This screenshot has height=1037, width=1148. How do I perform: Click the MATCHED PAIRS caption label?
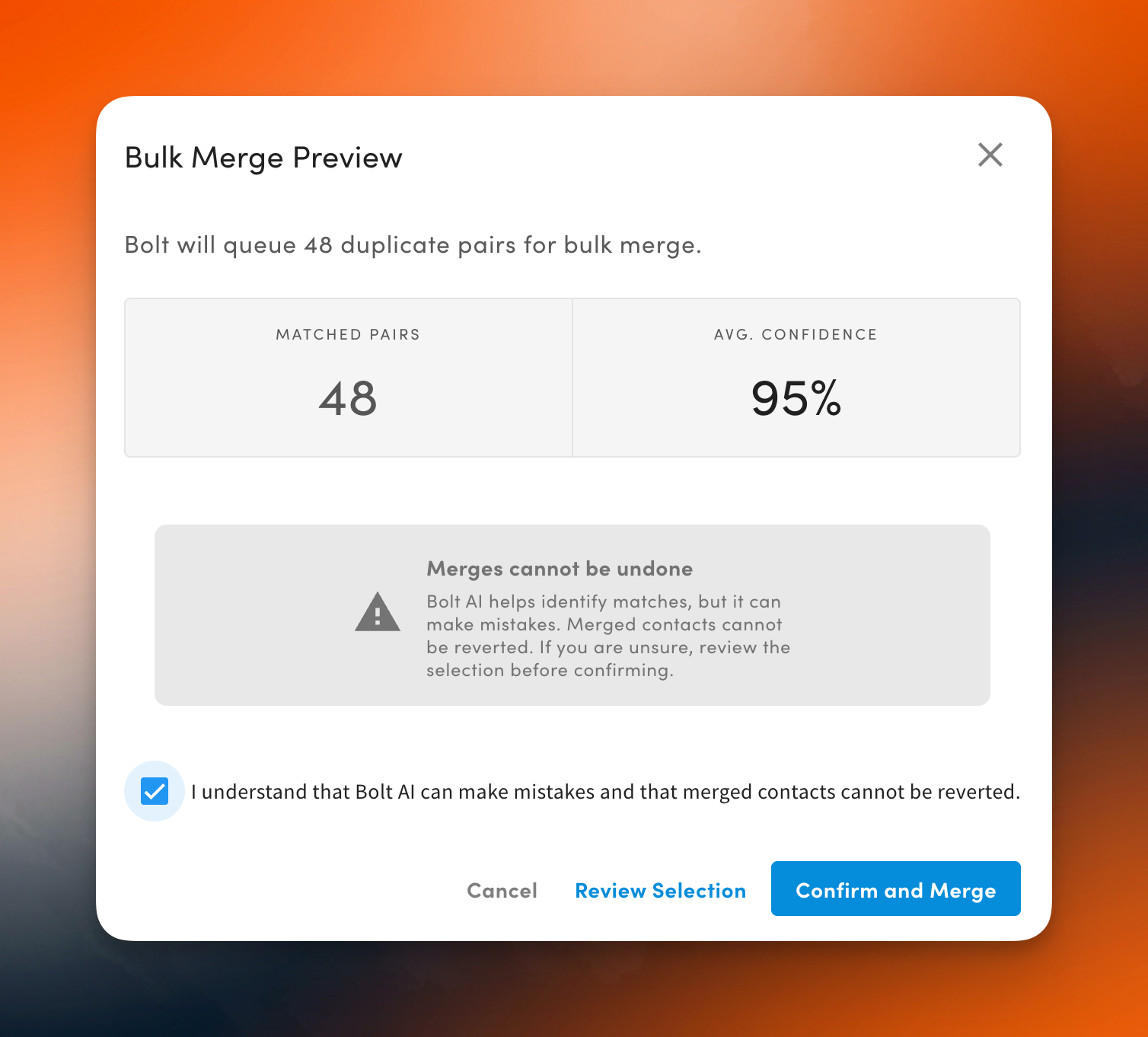(348, 334)
